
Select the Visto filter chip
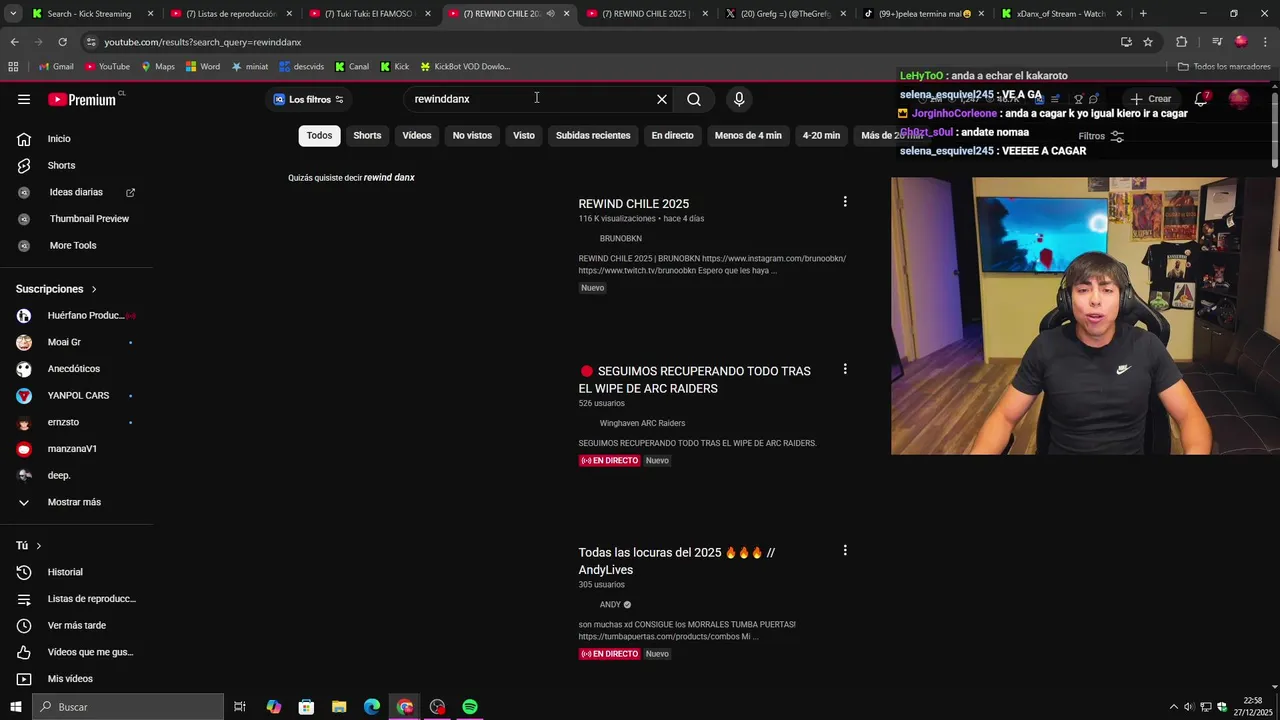click(524, 135)
